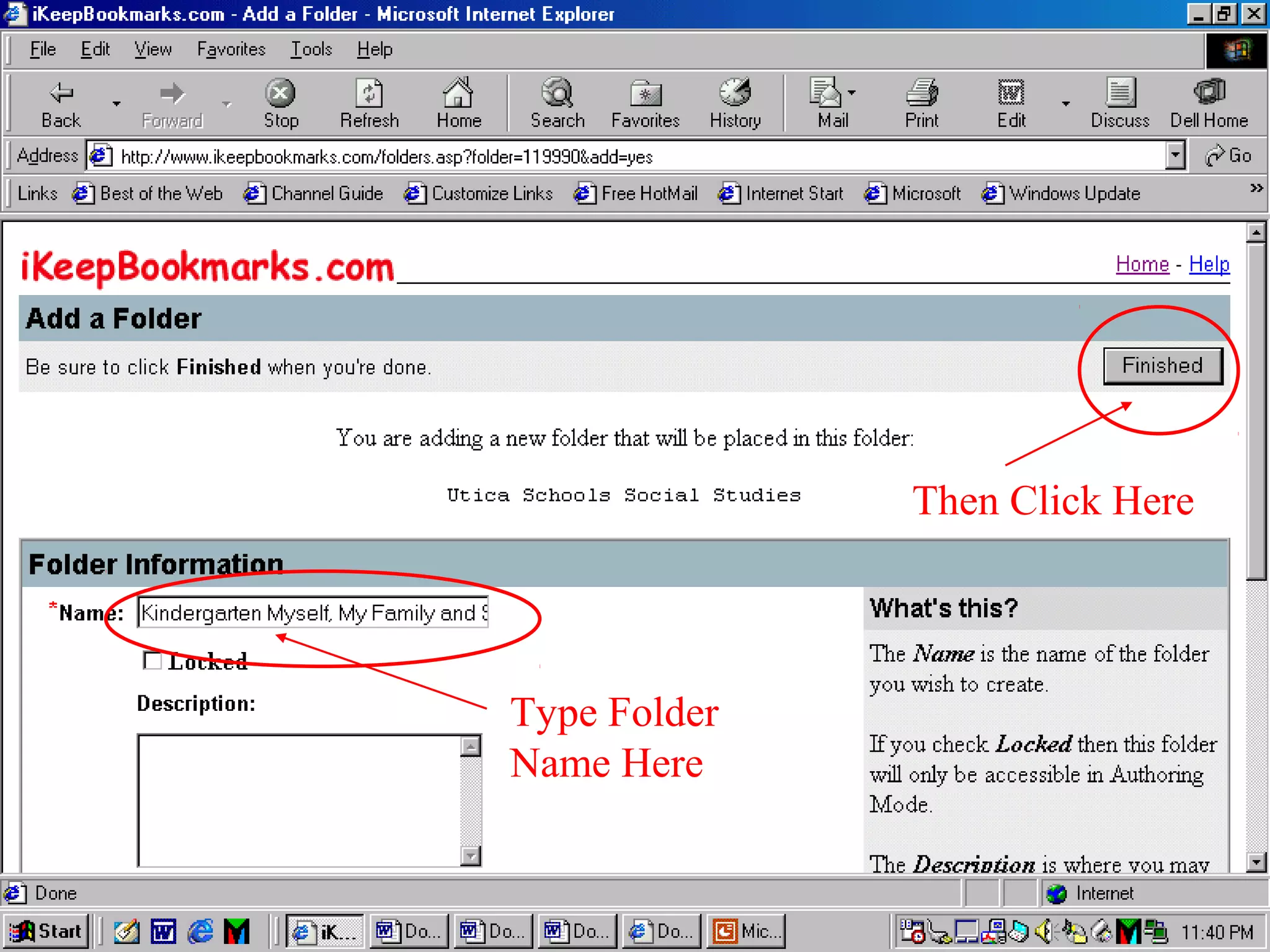Open the Favorites menu
The image size is (1270, 952).
pyautogui.click(x=231, y=49)
